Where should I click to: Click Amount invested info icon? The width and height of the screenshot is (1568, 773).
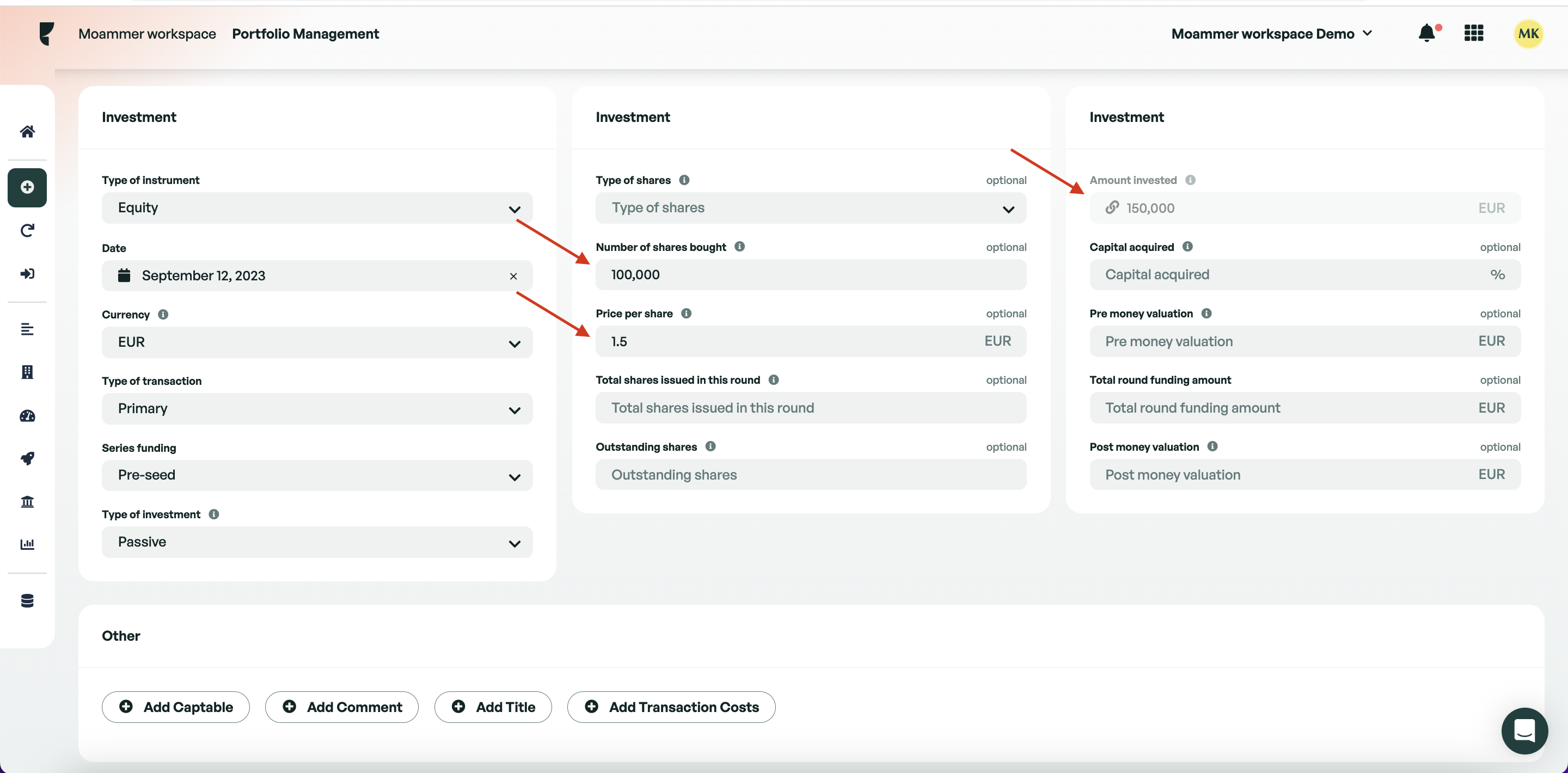(x=1191, y=180)
